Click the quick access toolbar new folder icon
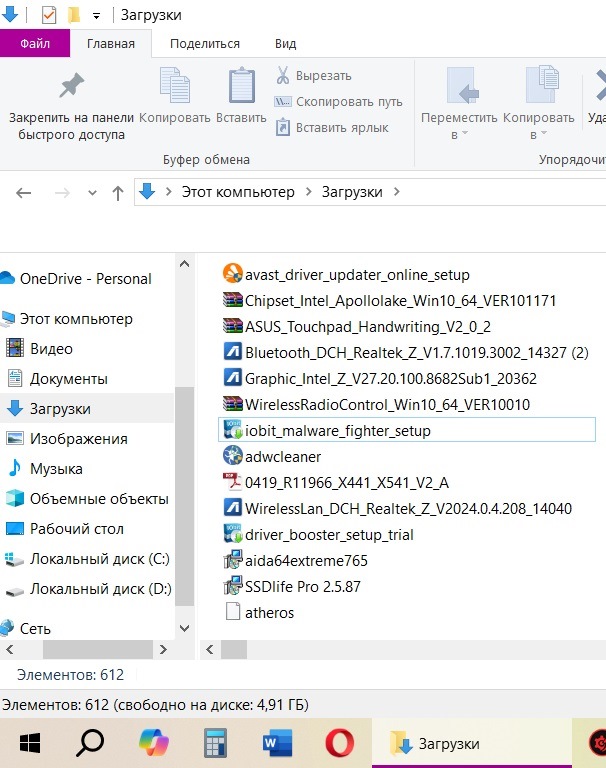Screen dimensions: 606x768 pos(74,15)
